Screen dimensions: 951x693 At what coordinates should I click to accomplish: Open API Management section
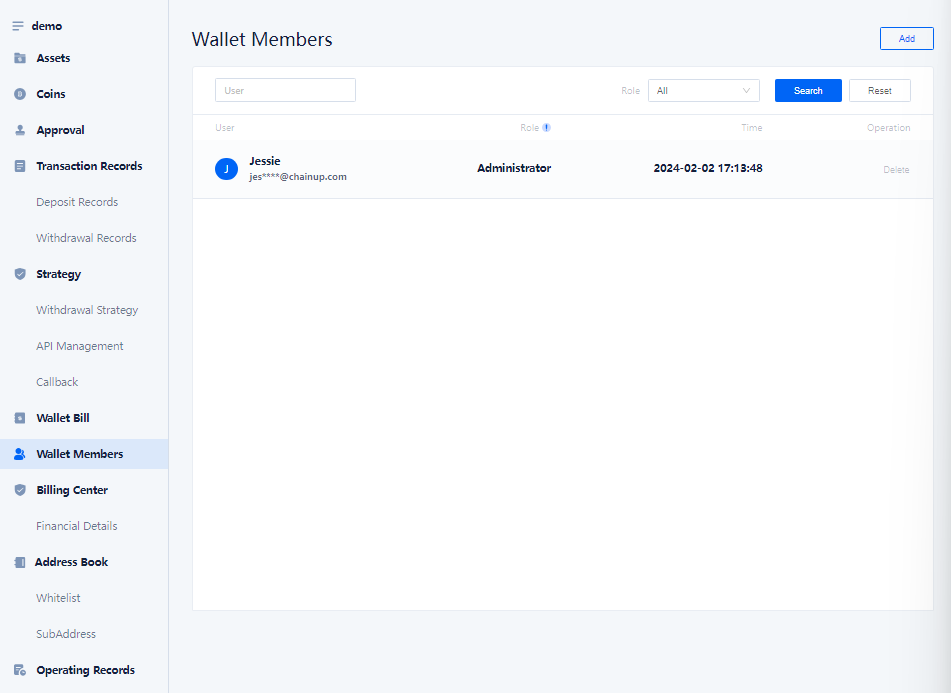click(x=79, y=346)
